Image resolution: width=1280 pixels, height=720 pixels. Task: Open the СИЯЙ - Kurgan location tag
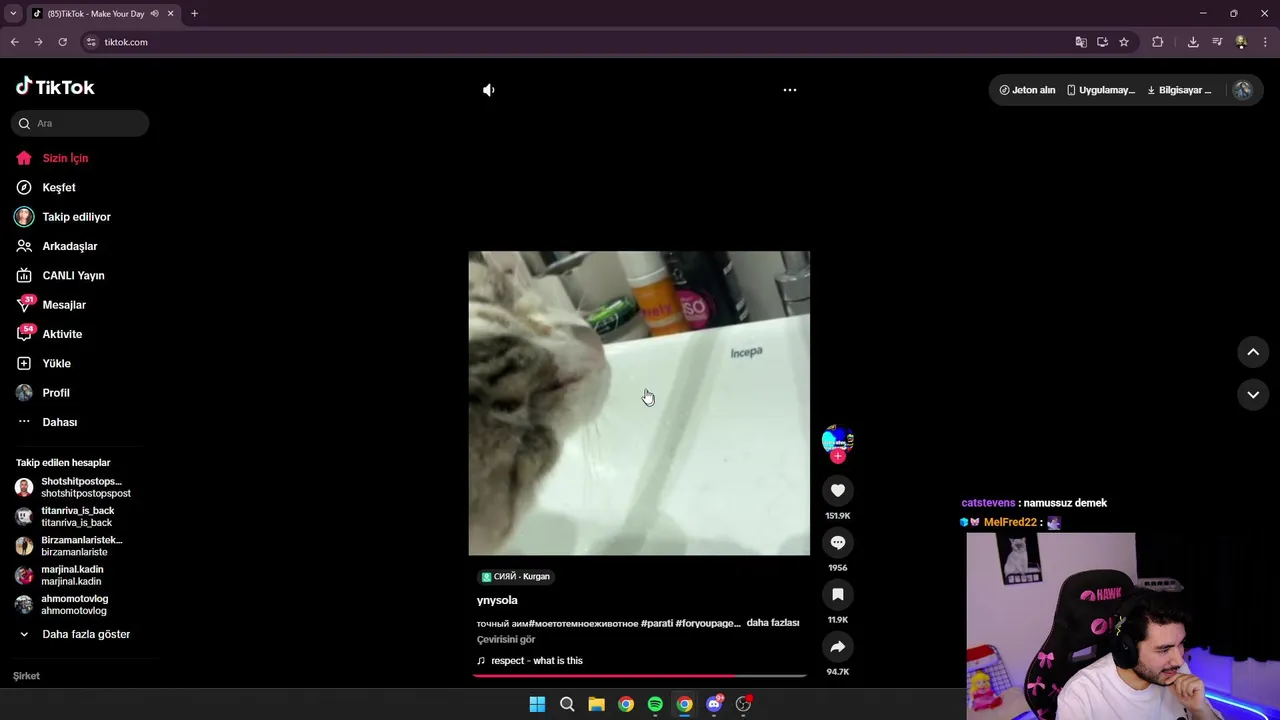pos(516,576)
